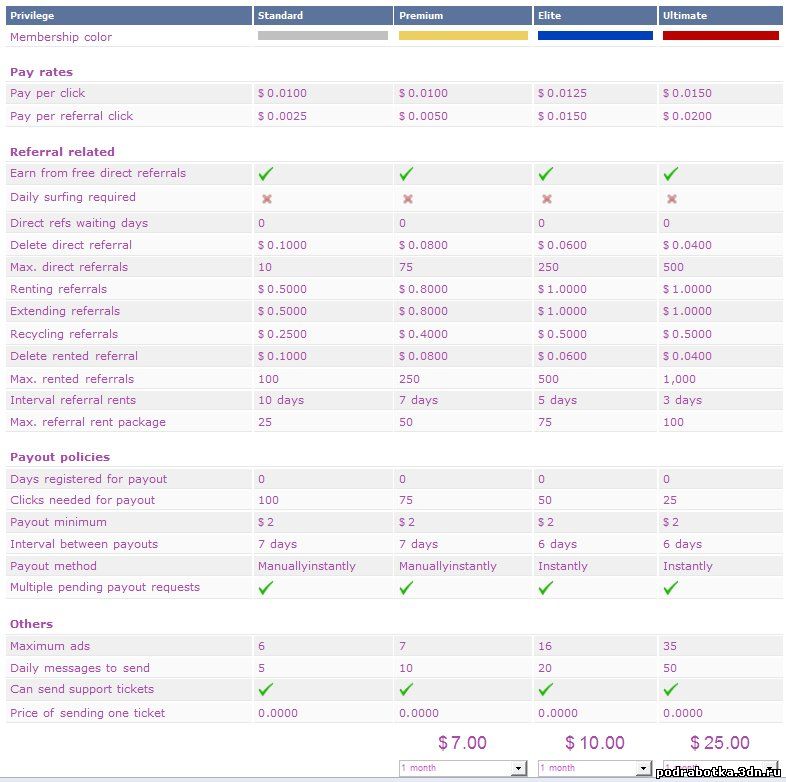Screen dimensions: 786x782
Task: Click the Premium red X for Daily surfing required
Action: (408, 199)
